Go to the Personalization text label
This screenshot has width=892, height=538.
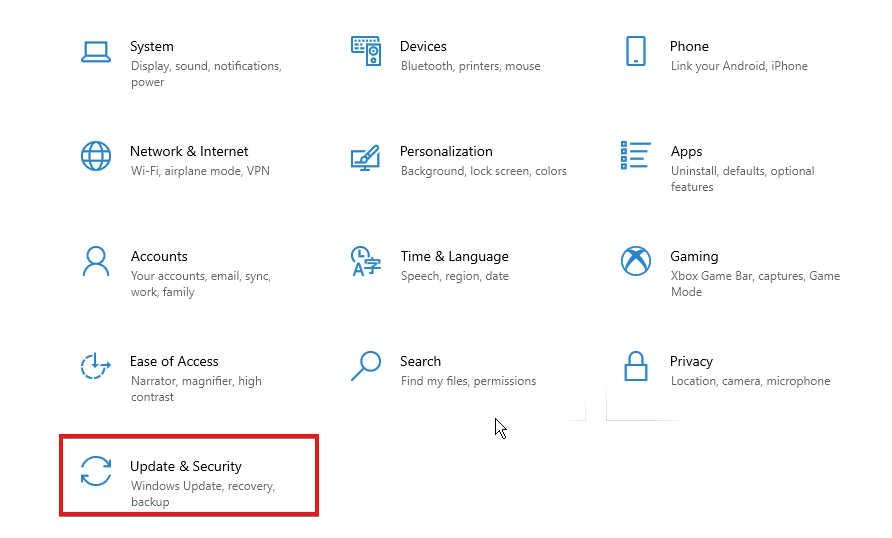446,151
